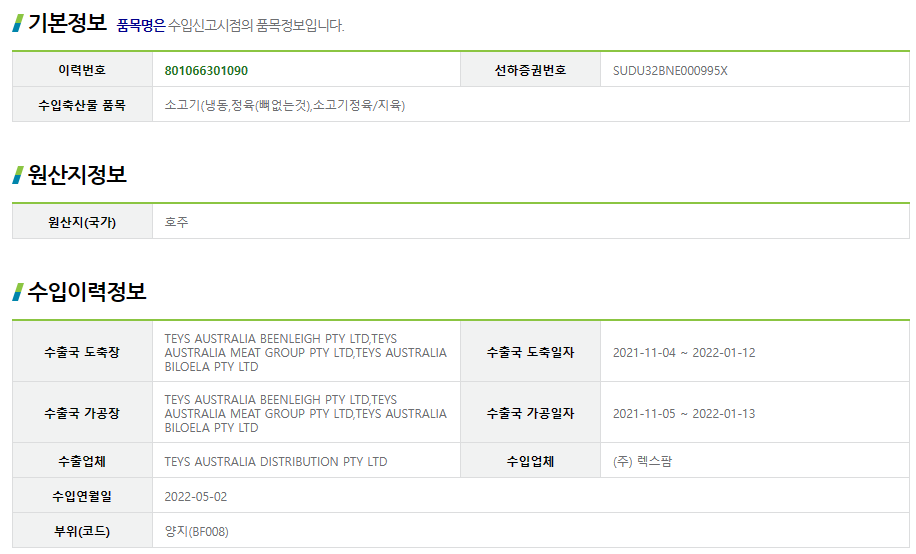Viewport: 916px width, 554px height.
Task: Click the 부위(코드) label cell
Action: 82,531
